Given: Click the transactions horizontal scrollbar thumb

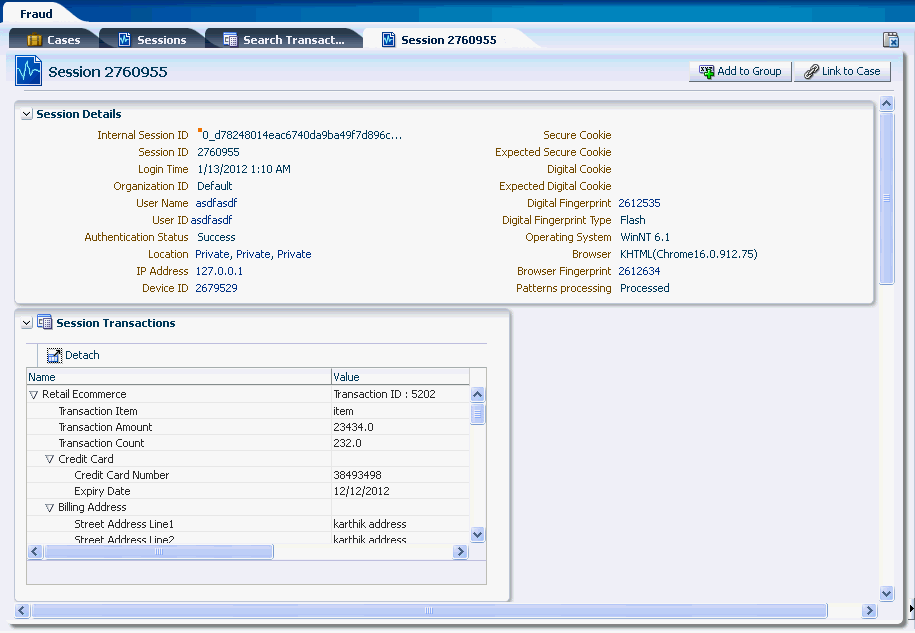Looking at the screenshot, I should pos(159,551).
